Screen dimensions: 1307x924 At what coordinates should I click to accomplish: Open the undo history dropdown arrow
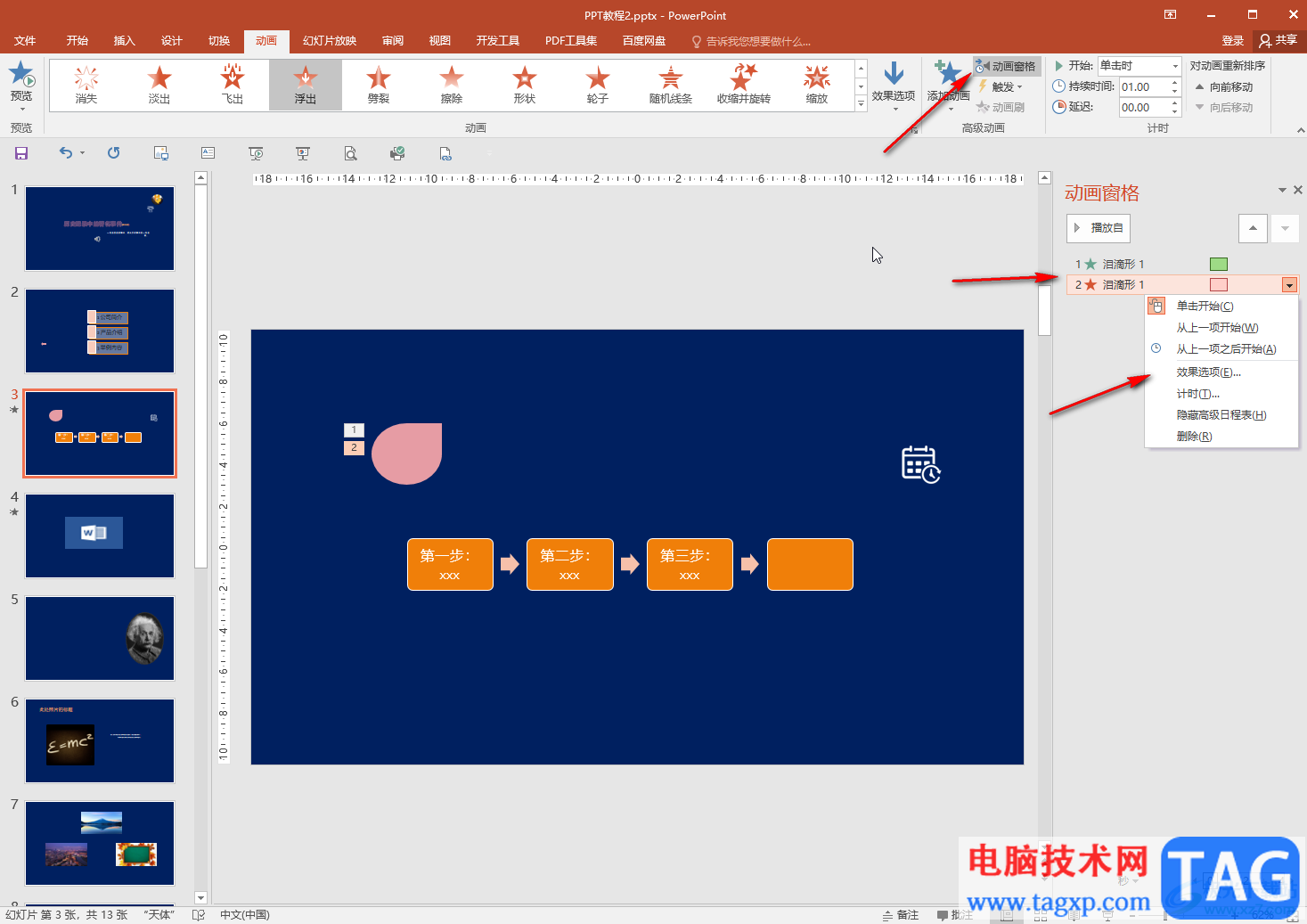pos(82,153)
